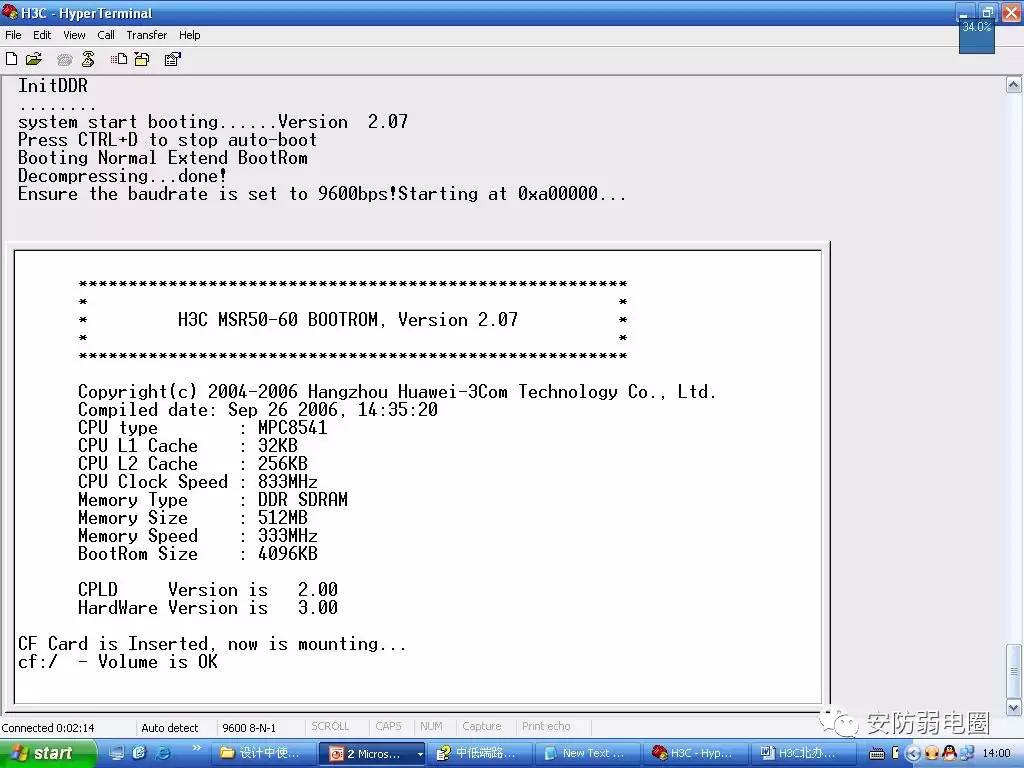Click the scrollbar up arrow
This screenshot has width=1024, height=768.
1014,86
